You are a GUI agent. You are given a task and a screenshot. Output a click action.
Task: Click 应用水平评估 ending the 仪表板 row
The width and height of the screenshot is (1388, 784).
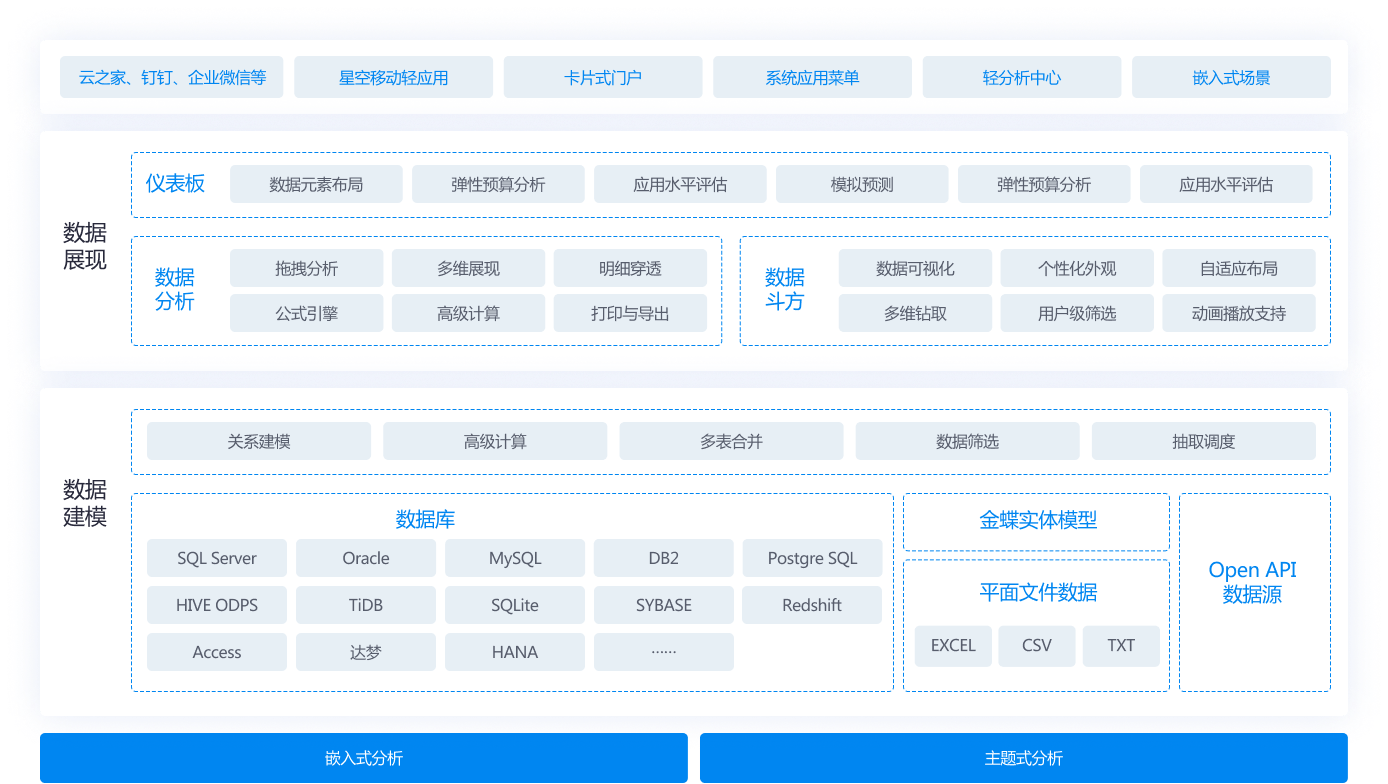[x=1226, y=184]
